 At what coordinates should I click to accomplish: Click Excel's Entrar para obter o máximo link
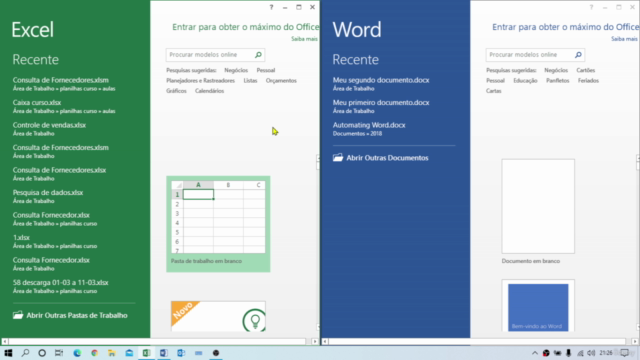point(245,27)
